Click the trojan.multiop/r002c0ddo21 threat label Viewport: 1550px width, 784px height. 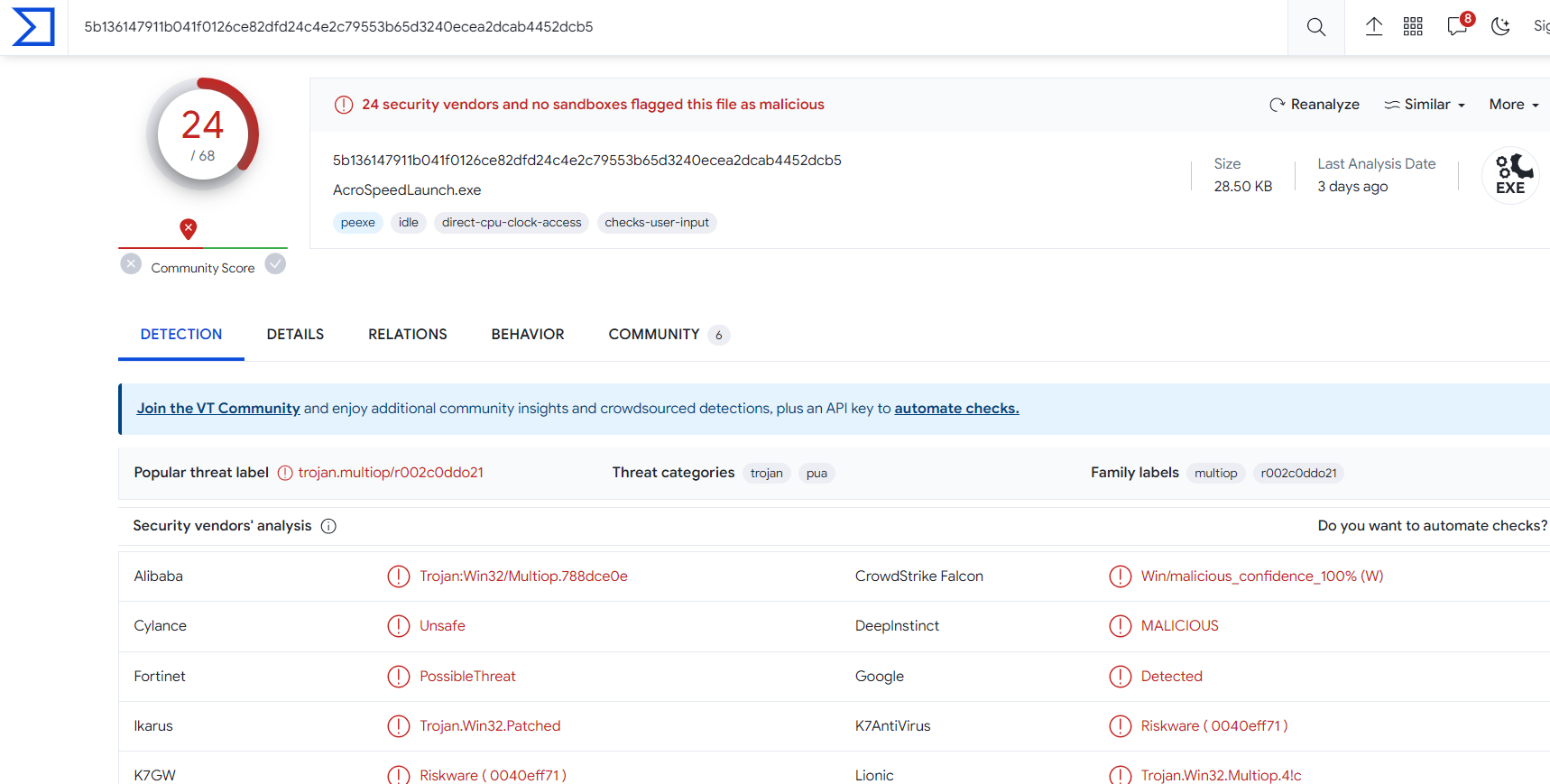(x=391, y=473)
